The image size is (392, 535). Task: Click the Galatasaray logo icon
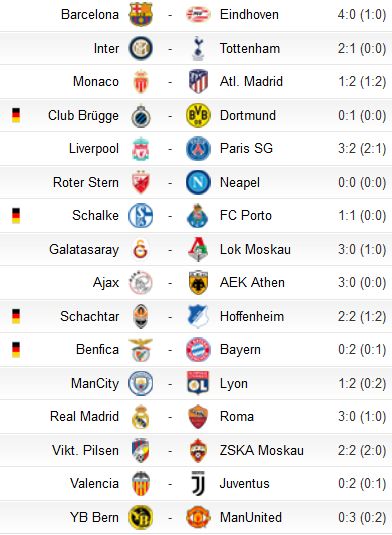pyautogui.click(x=140, y=249)
